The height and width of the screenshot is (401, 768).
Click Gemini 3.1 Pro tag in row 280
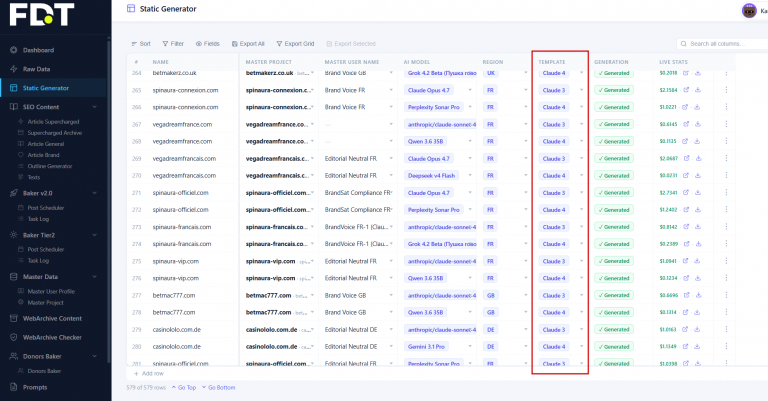pos(426,347)
